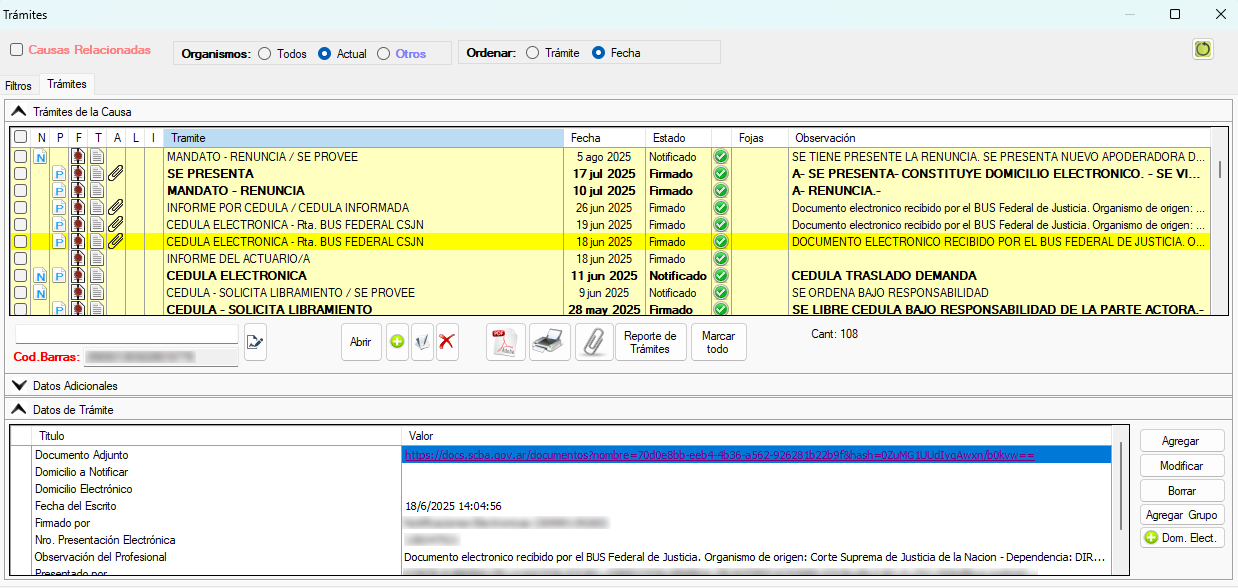Collapse the Trámites de la Causa section

click(18, 112)
